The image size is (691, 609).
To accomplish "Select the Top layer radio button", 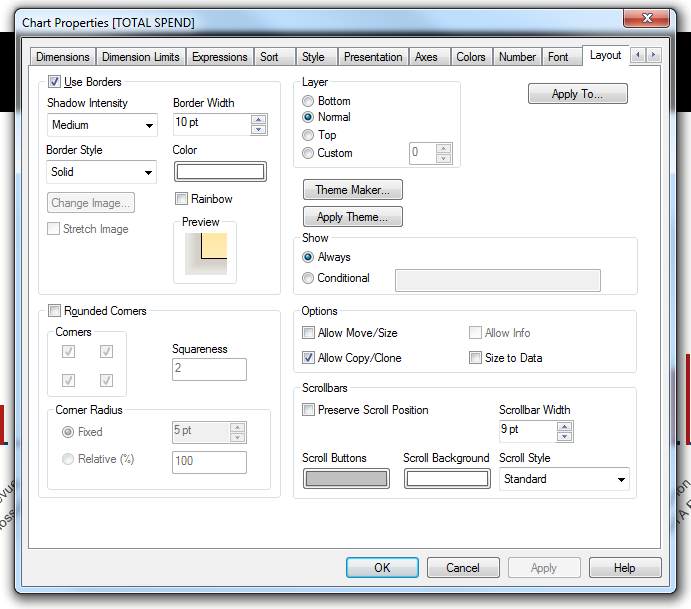I will [x=308, y=135].
